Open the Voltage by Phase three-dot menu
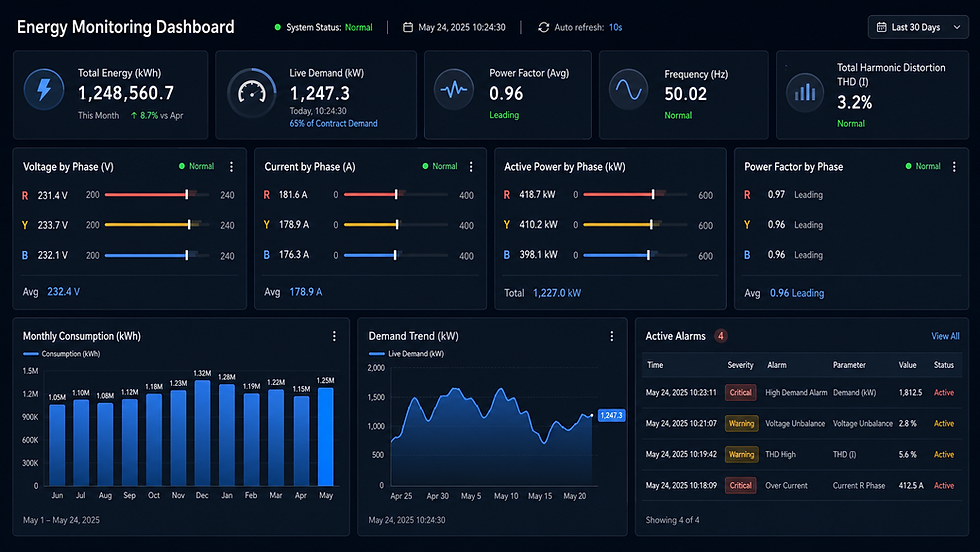Screen dimensions: 980x552 click(231, 167)
